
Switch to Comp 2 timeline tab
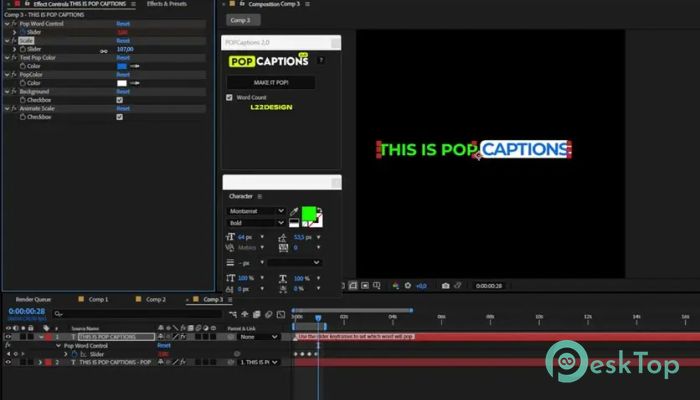pos(156,299)
